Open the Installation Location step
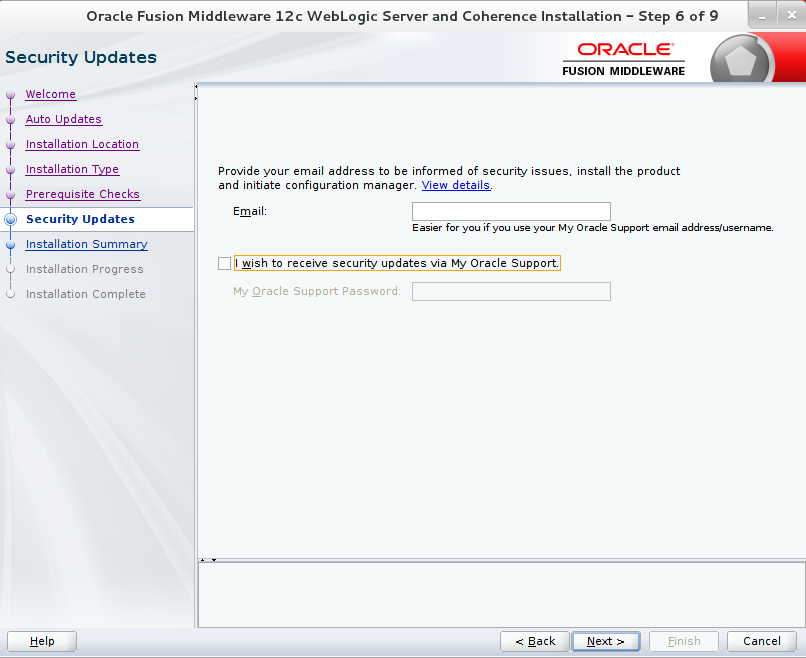The height and width of the screenshot is (658, 806). (82, 144)
